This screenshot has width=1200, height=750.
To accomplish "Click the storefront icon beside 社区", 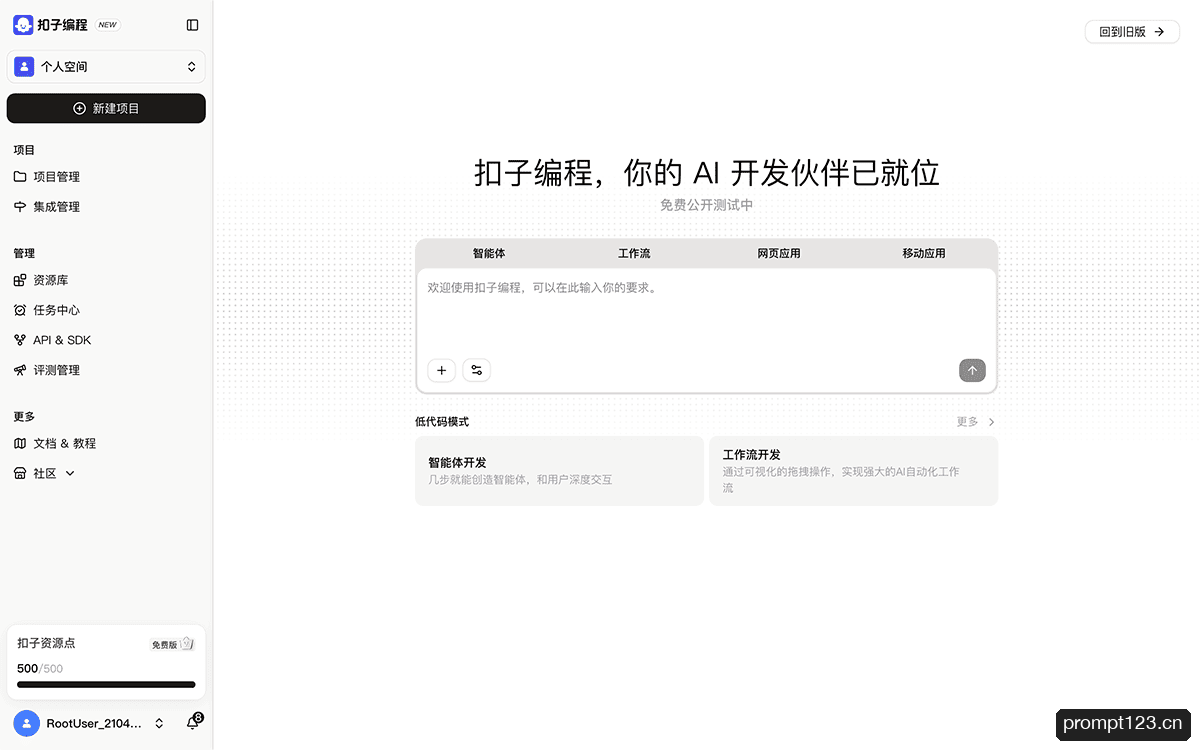I will pos(20,473).
